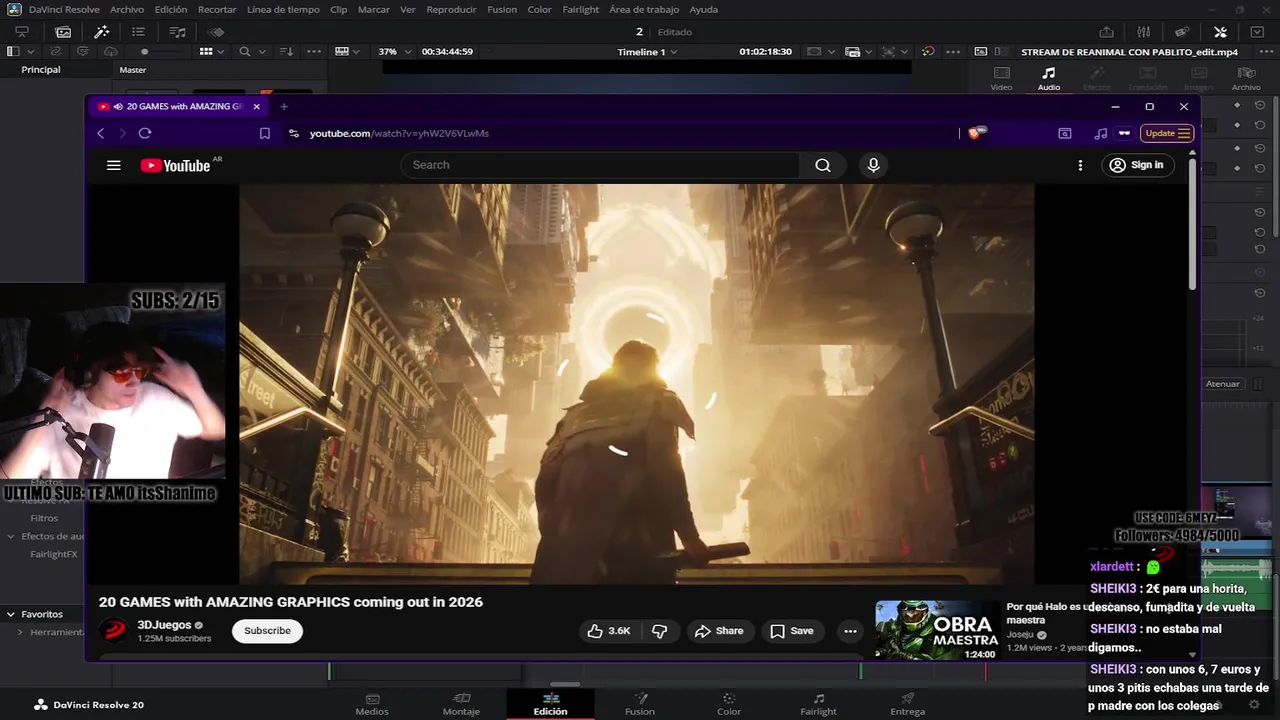Viewport: 1280px width, 720px height.
Task: Go back using browser back arrow
Action: (x=100, y=133)
